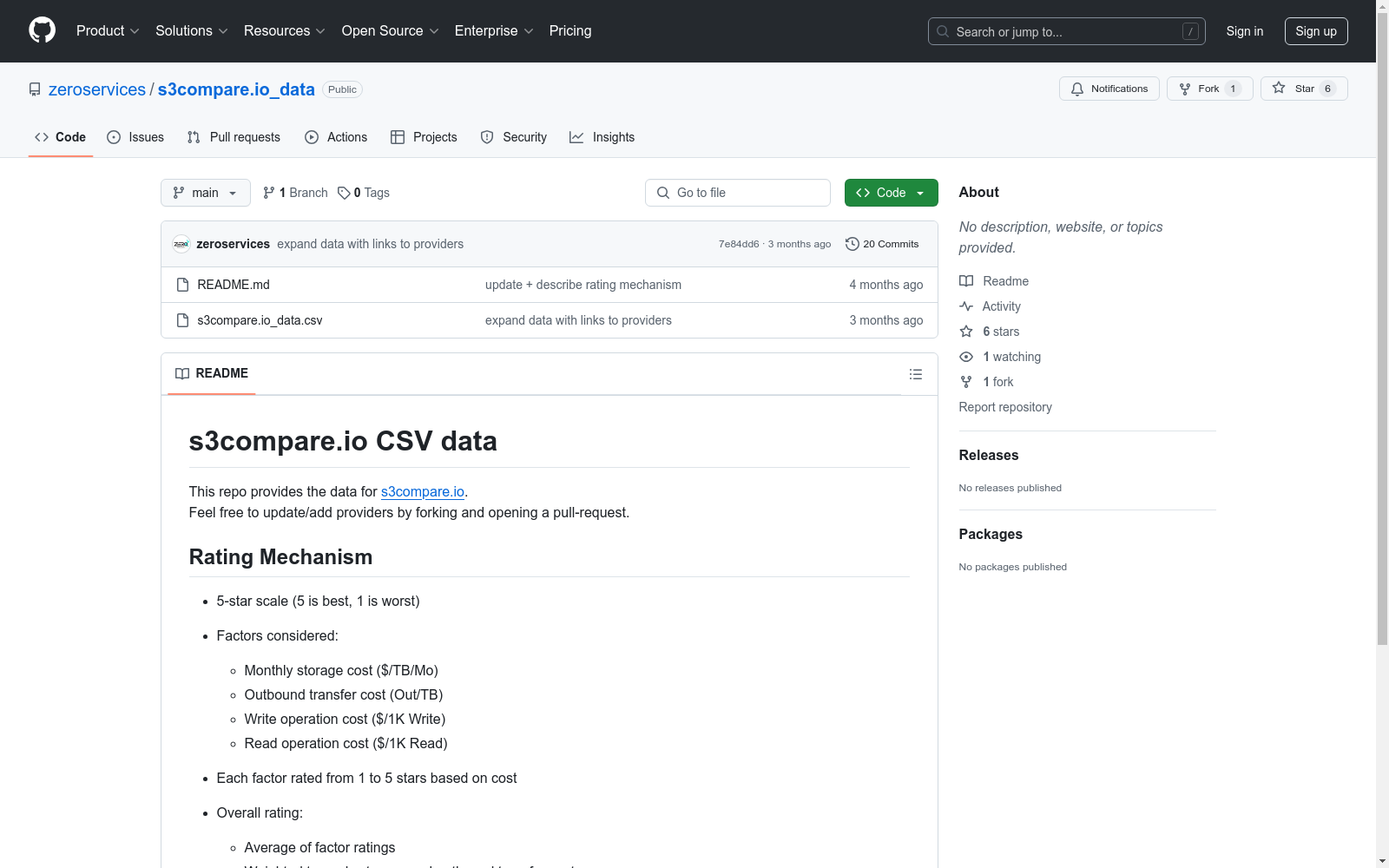The image size is (1389, 868).
Task: View the 0 Tags link
Action: tap(364, 193)
